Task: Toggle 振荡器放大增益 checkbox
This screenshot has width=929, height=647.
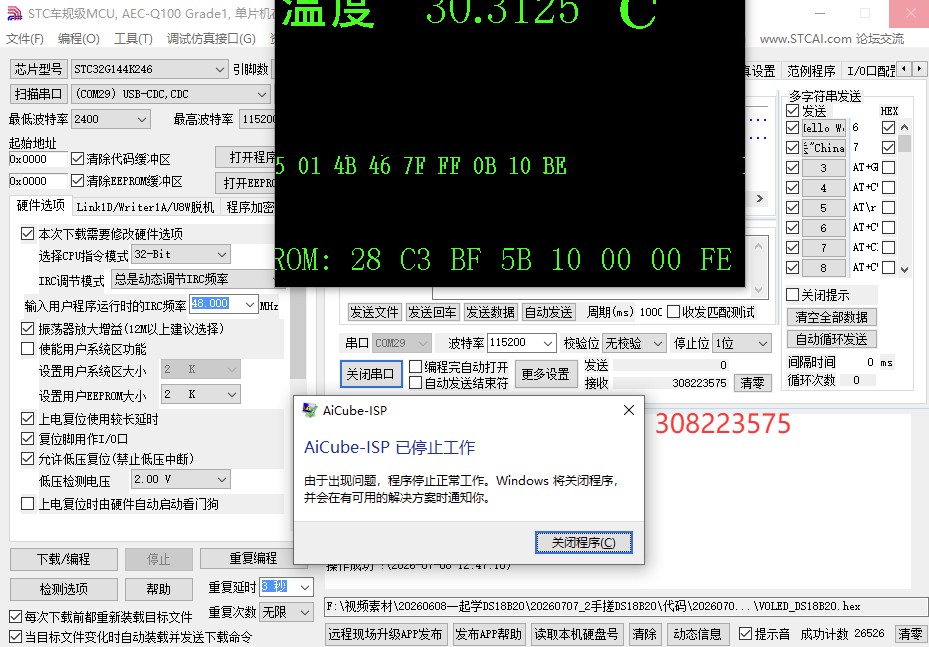Action: pos(27,328)
